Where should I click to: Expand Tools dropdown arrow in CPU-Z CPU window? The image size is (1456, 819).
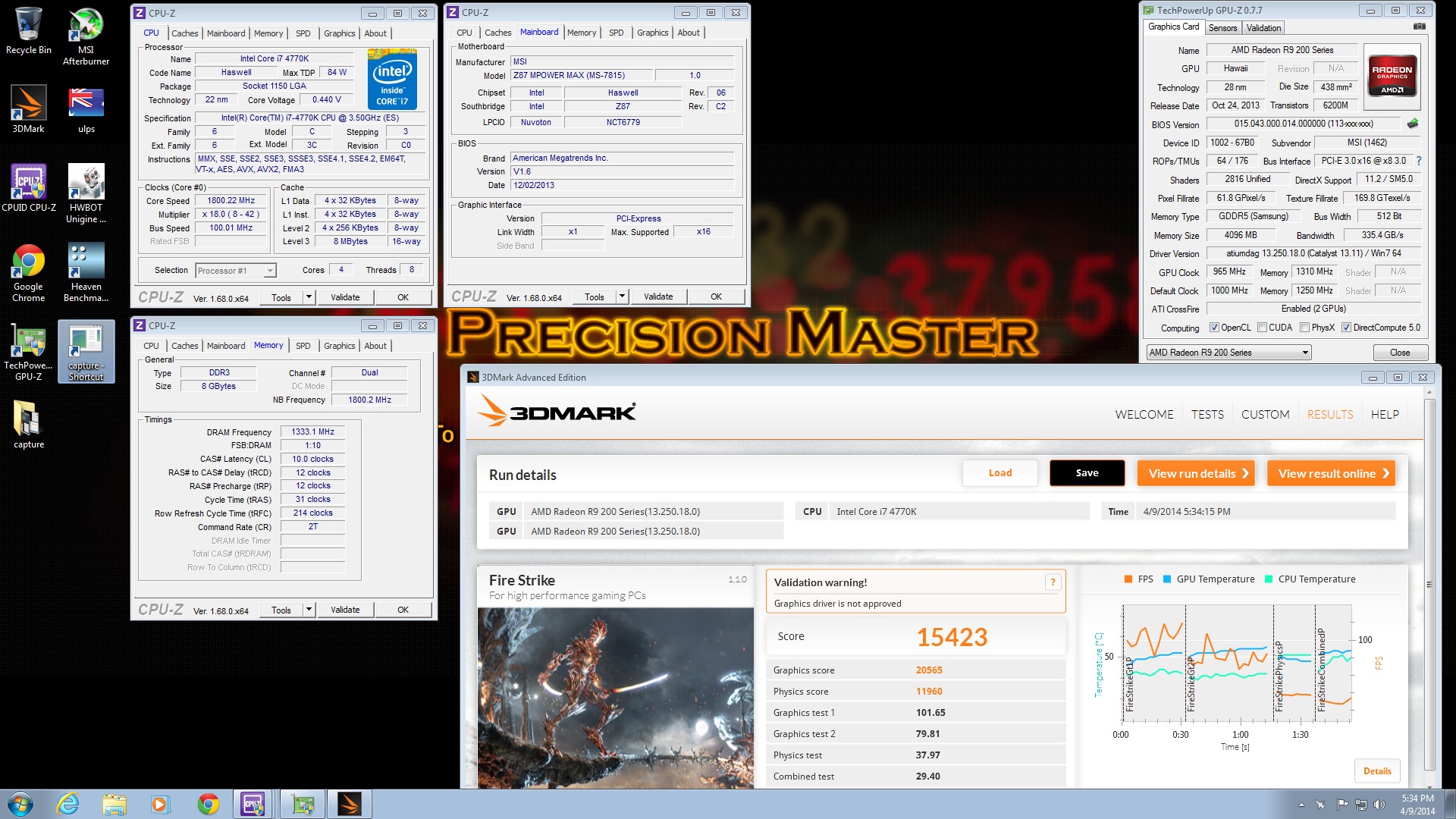309,297
